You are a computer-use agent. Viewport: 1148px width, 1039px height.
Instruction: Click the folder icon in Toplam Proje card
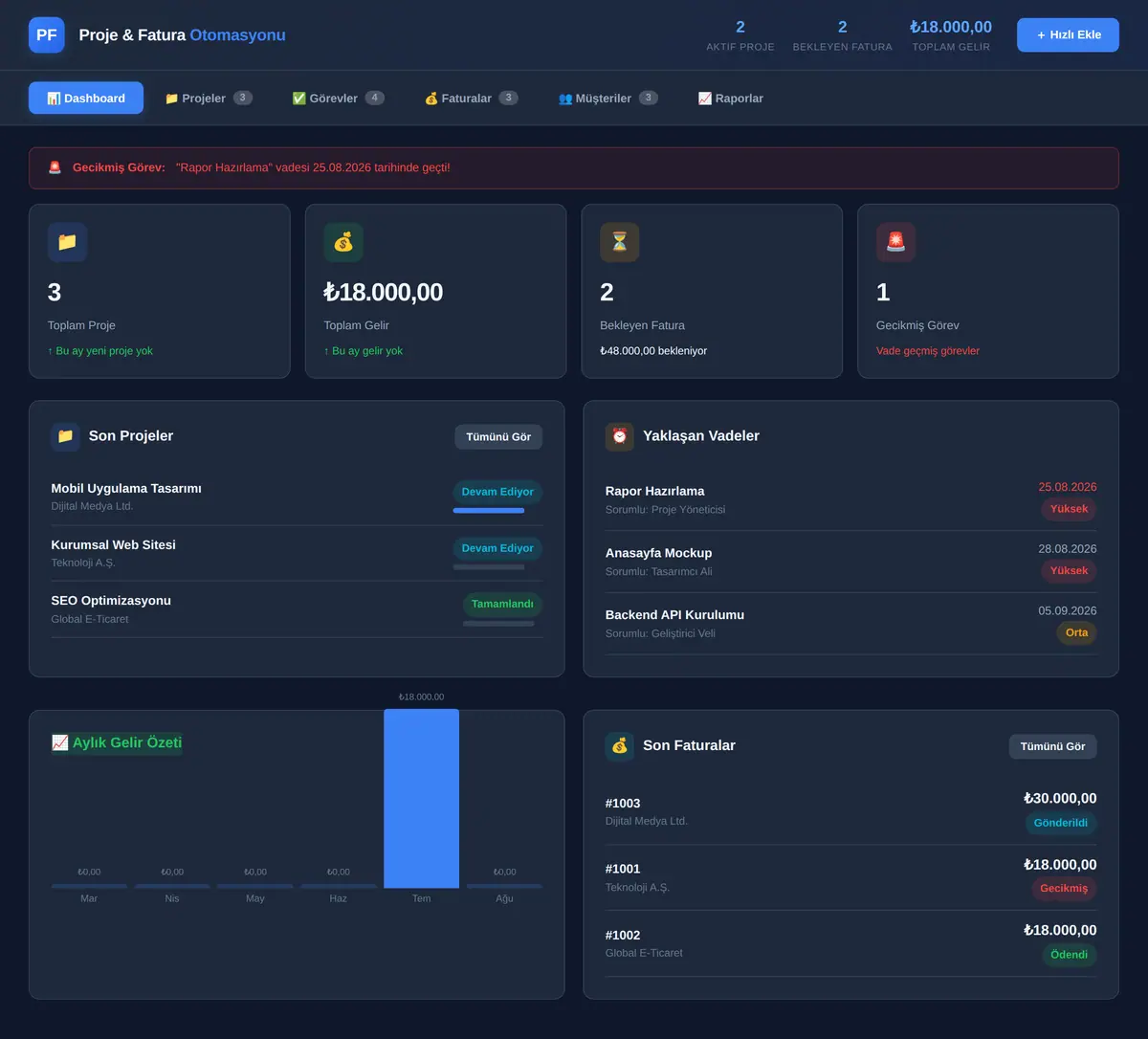[67, 243]
